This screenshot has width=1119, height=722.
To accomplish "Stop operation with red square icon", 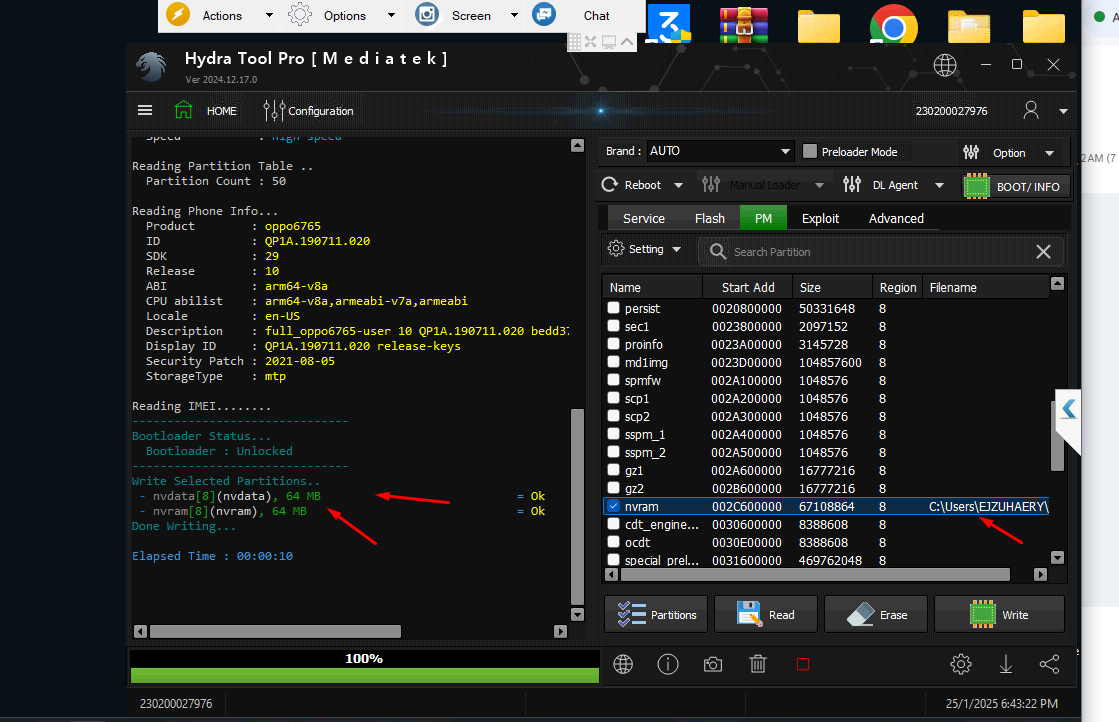I will 803,664.
